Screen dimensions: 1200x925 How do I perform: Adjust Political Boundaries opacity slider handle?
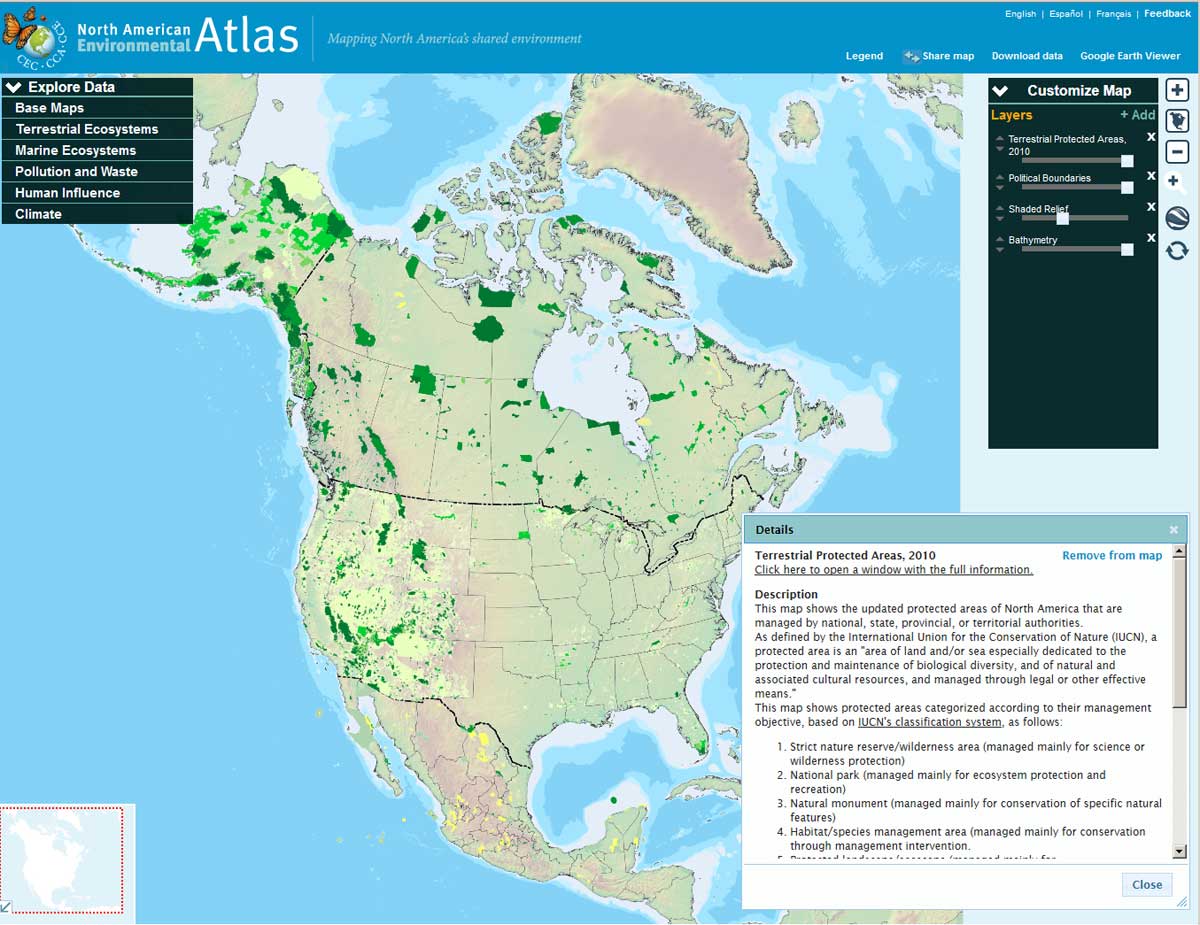[1127, 187]
